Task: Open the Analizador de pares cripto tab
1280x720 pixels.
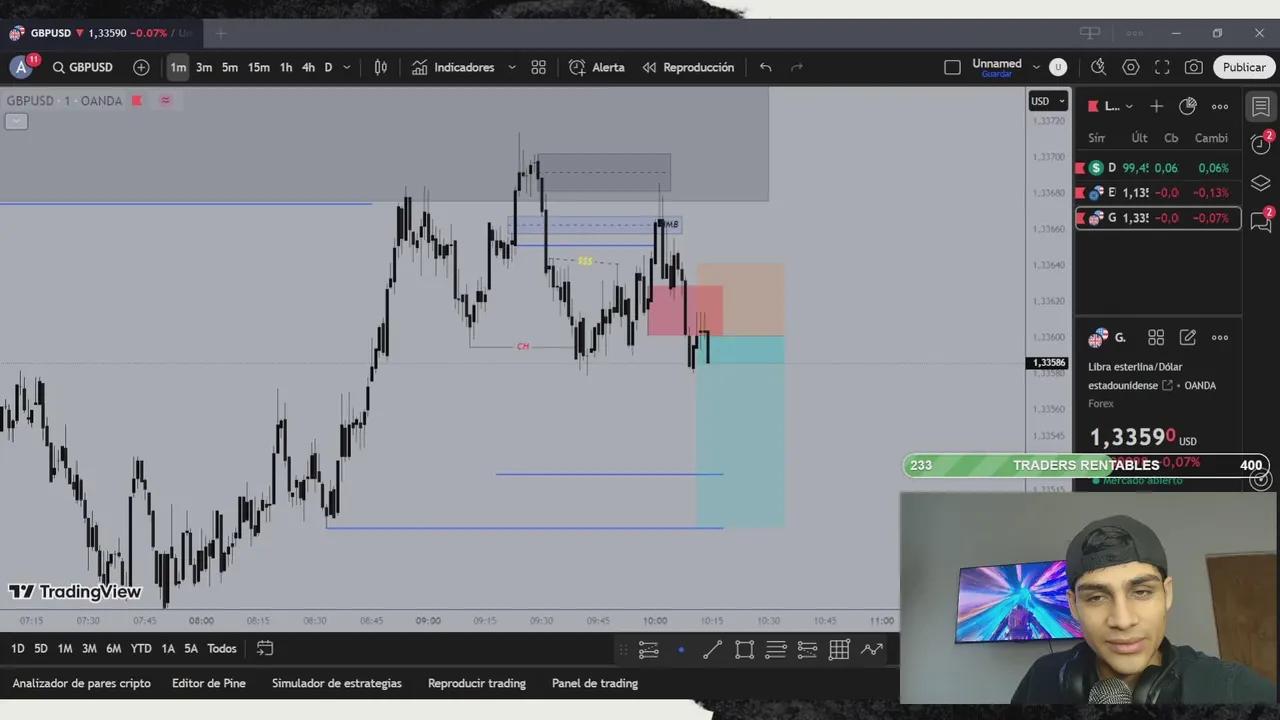Action: click(82, 684)
